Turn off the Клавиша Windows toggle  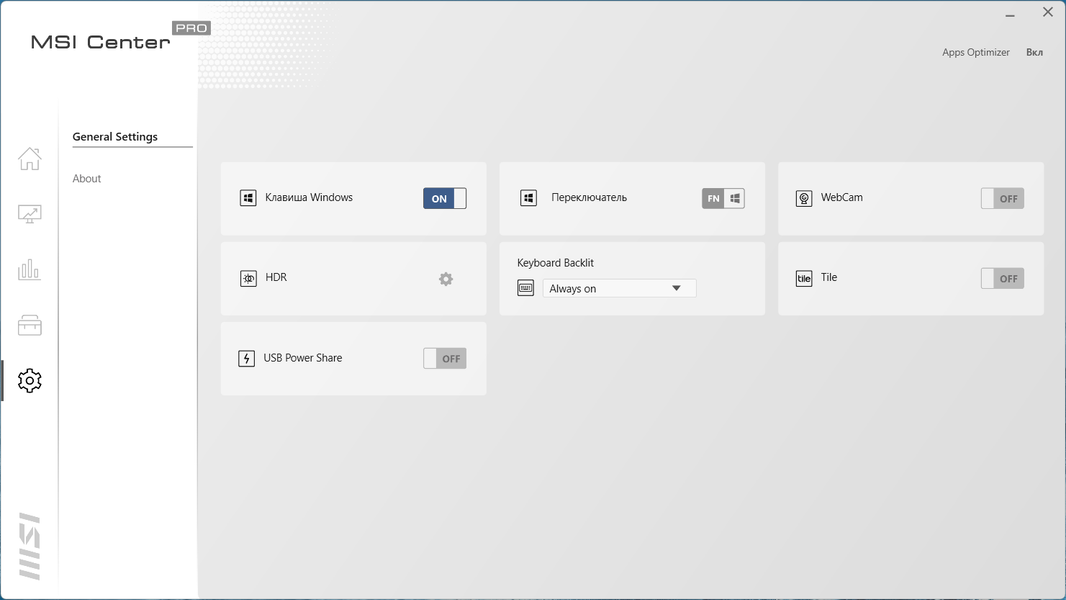[445, 198]
